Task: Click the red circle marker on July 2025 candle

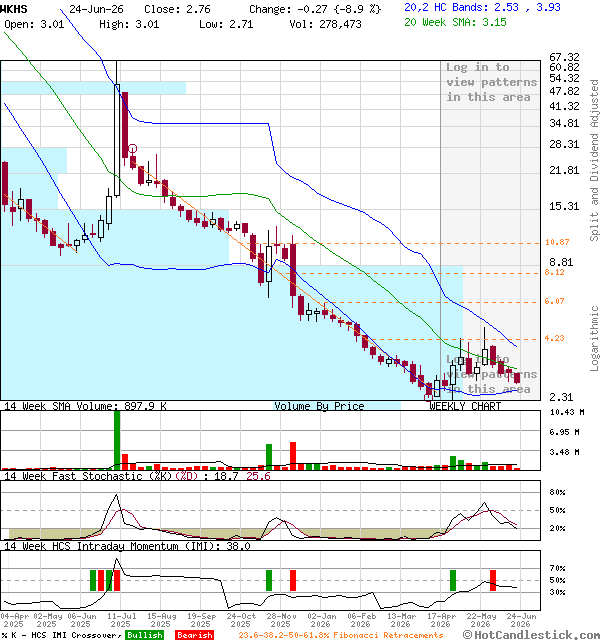Action: (133, 149)
